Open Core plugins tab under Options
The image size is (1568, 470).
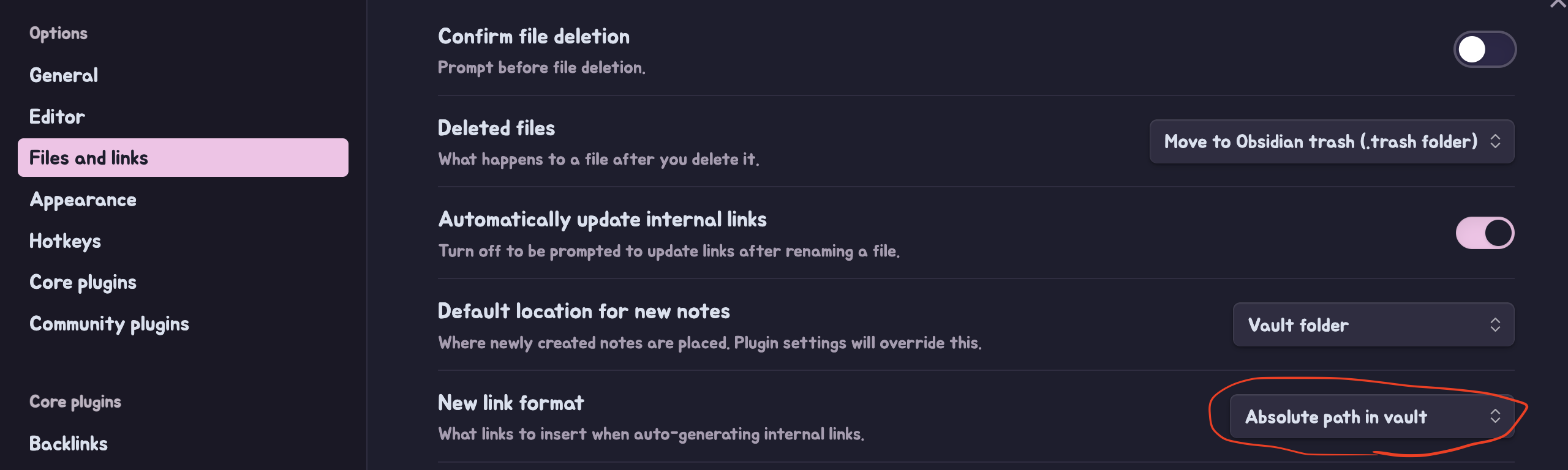[x=83, y=282]
